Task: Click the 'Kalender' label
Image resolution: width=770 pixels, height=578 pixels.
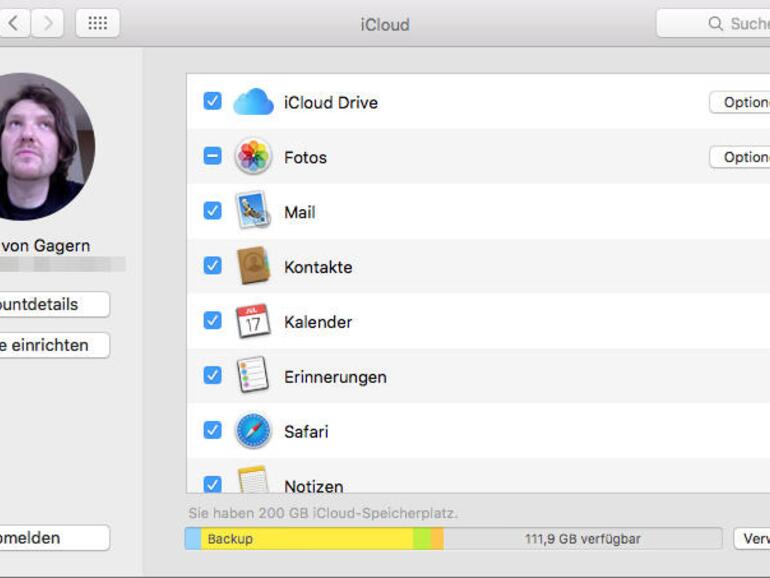Action: click(x=318, y=322)
